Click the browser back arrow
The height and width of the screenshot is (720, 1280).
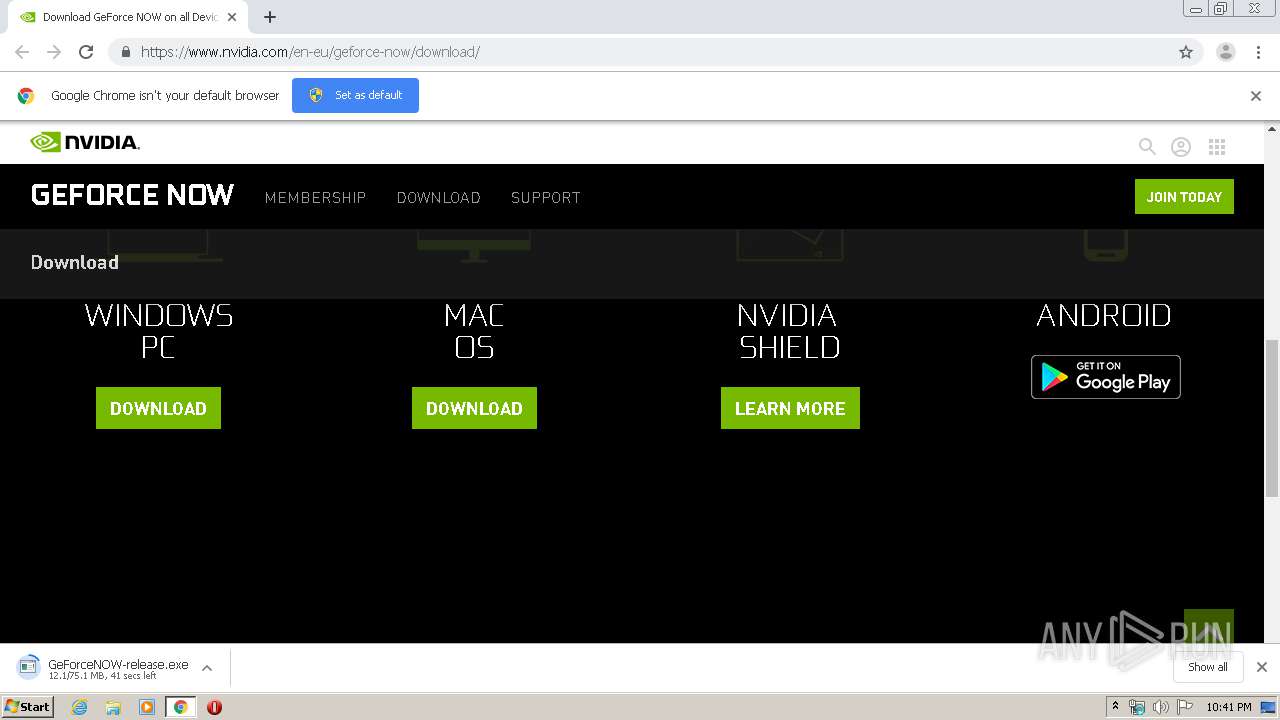(x=22, y=52)
